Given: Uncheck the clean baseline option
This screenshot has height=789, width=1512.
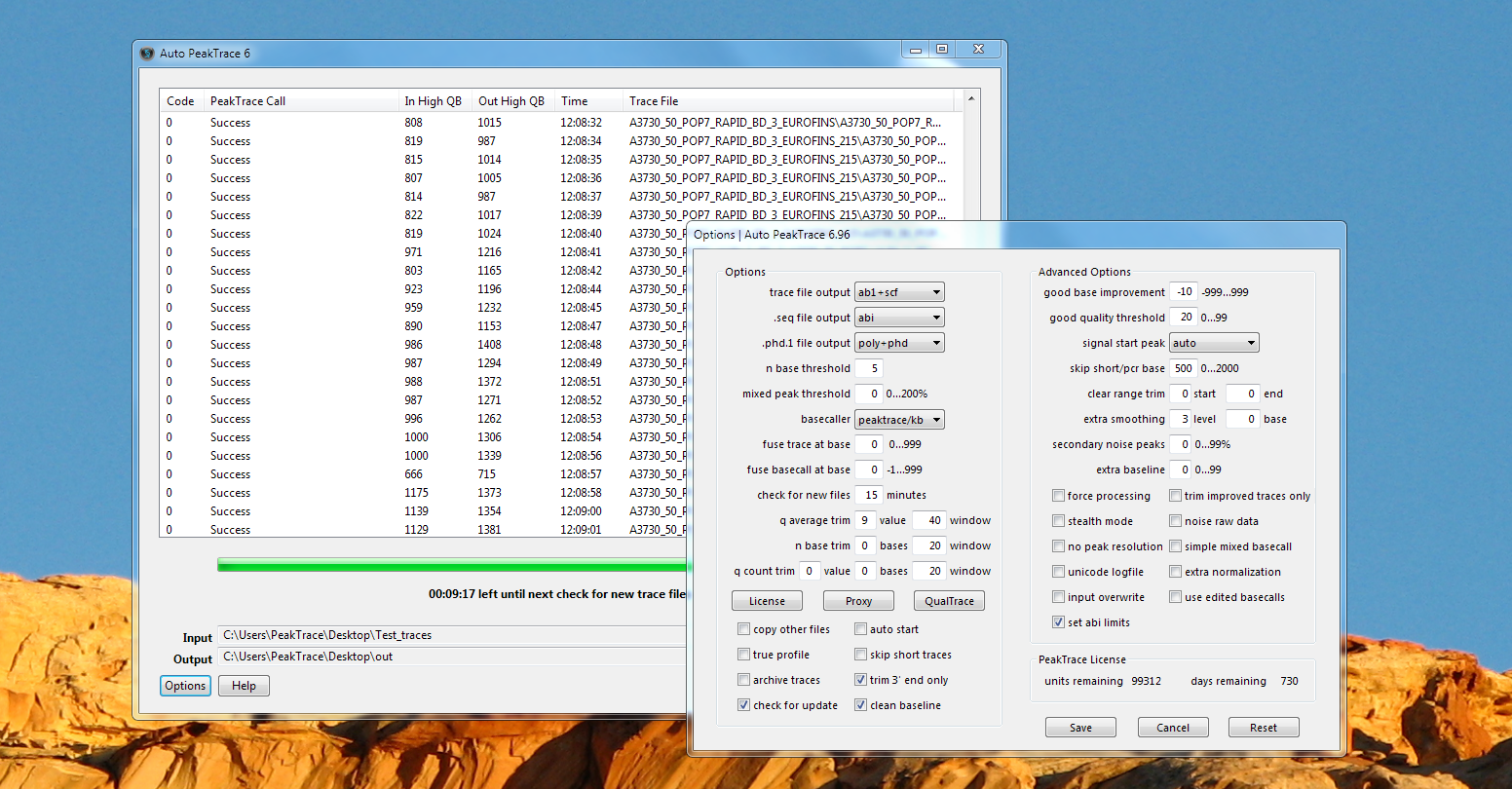Looking at the screenshot, I should point(861,705).
